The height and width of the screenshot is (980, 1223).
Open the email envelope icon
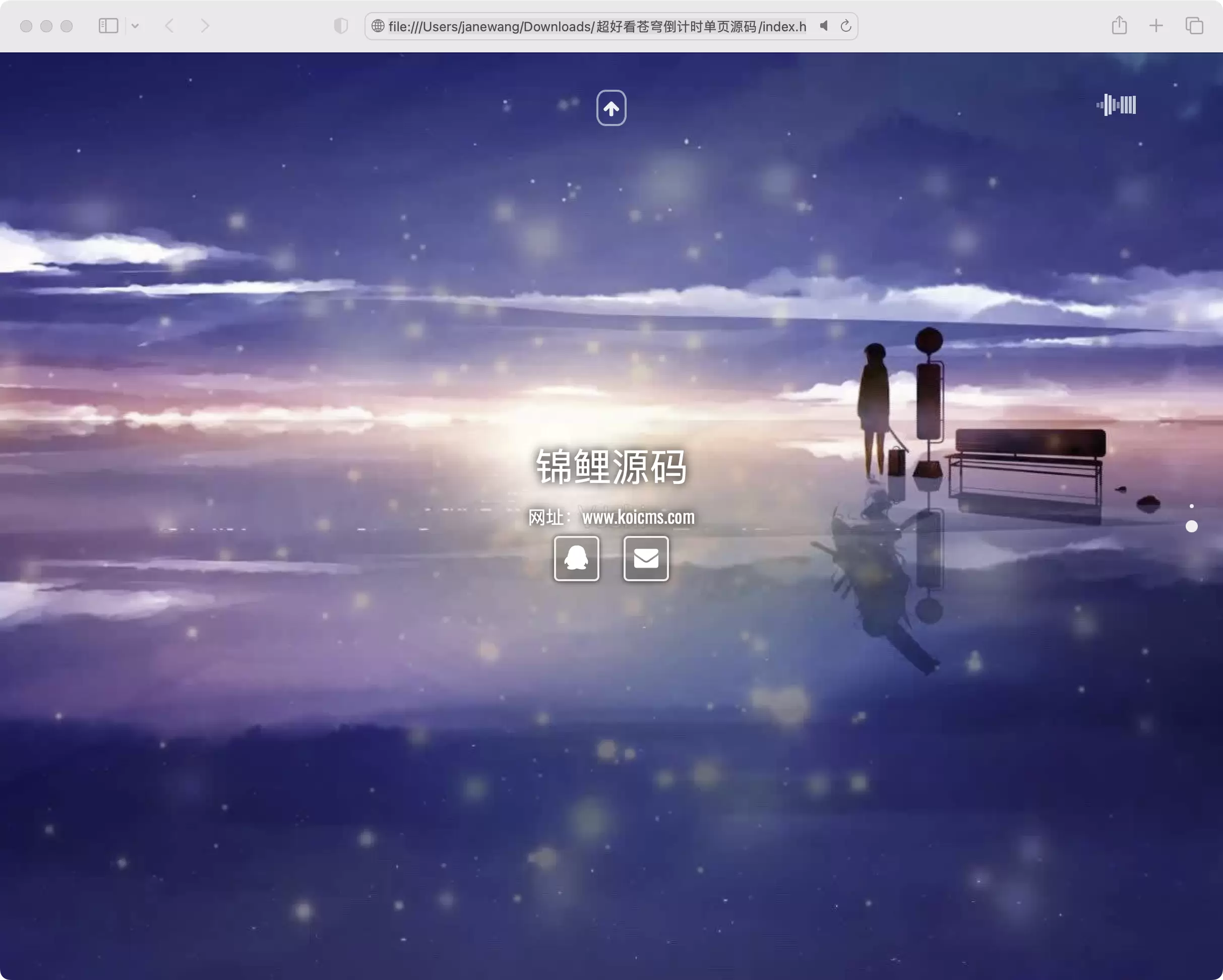pos(646,559)
